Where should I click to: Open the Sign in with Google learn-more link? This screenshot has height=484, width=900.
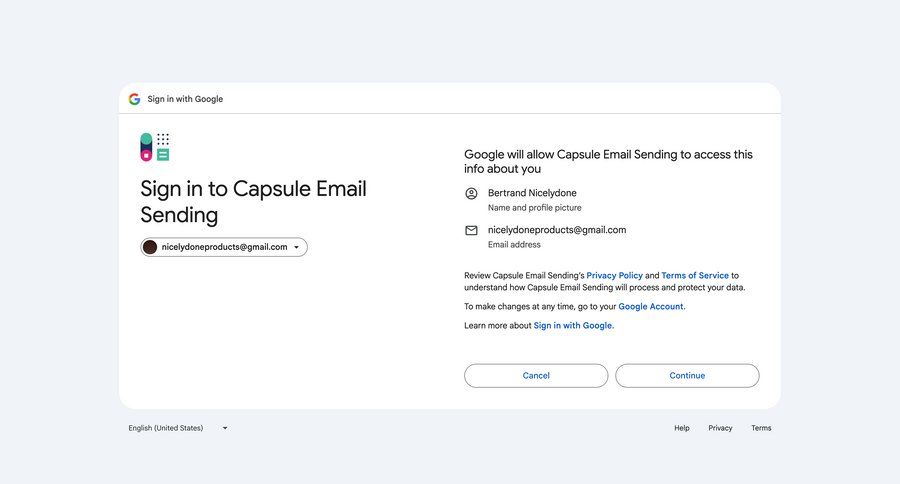[x=573, y=325]
